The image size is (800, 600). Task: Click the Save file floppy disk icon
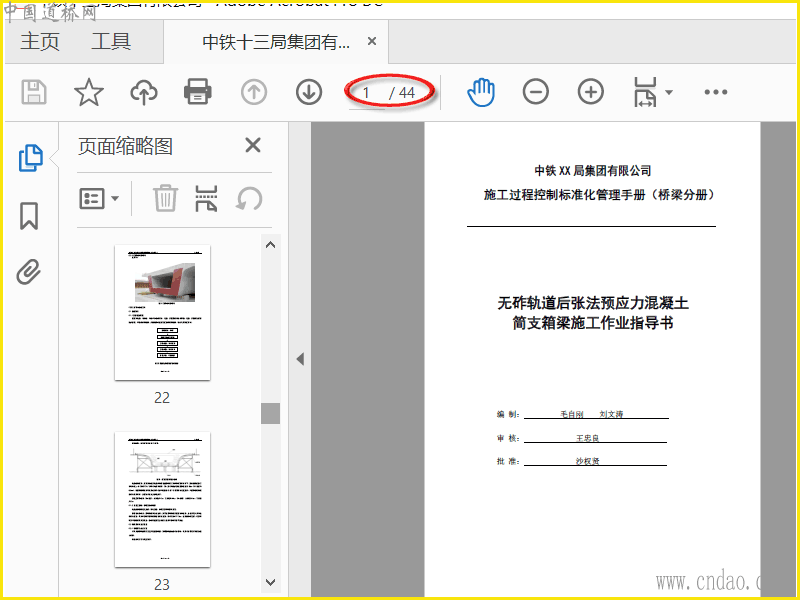(34, 92)
